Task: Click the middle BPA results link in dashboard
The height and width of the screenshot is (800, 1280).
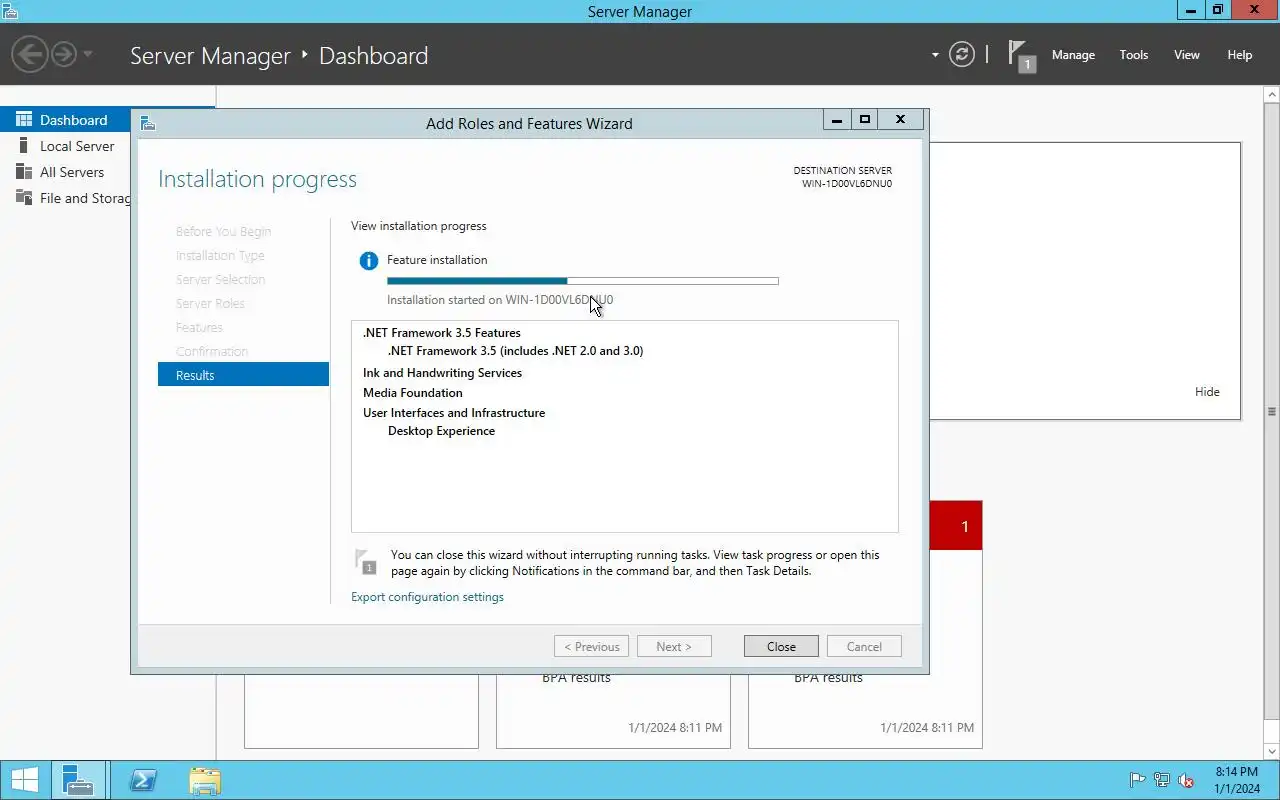Action: [576, 678]
